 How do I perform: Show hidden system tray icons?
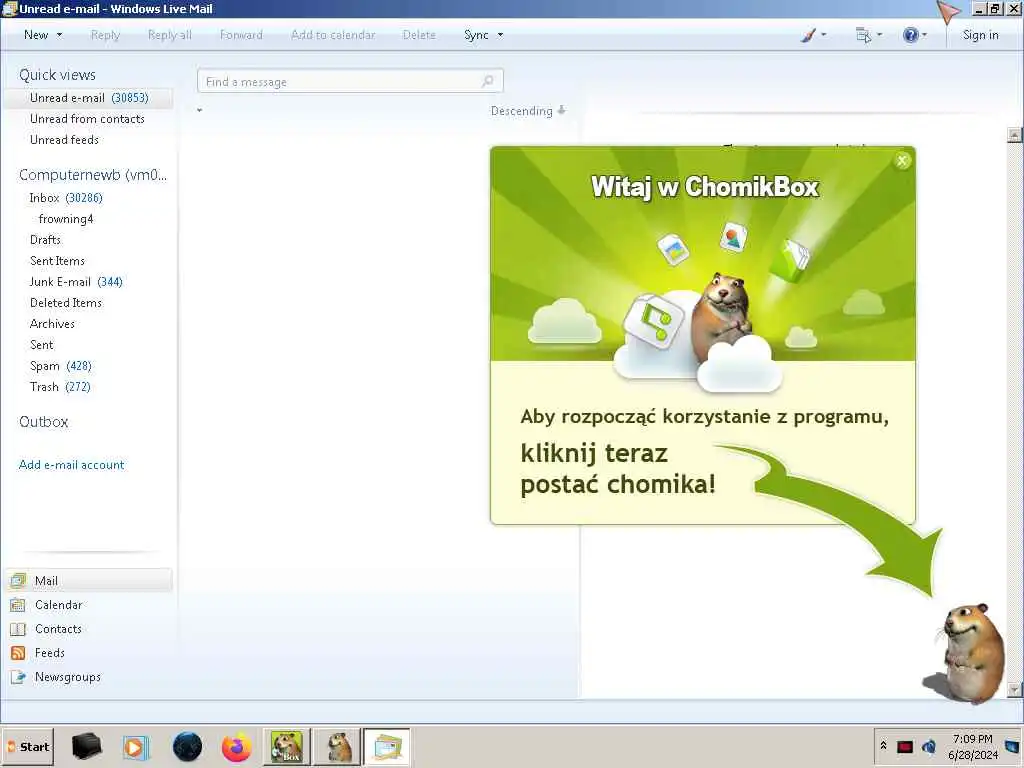pos(884,745)
